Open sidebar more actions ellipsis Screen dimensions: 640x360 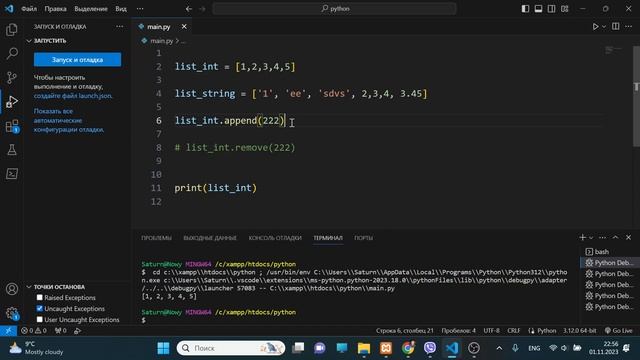120,27
